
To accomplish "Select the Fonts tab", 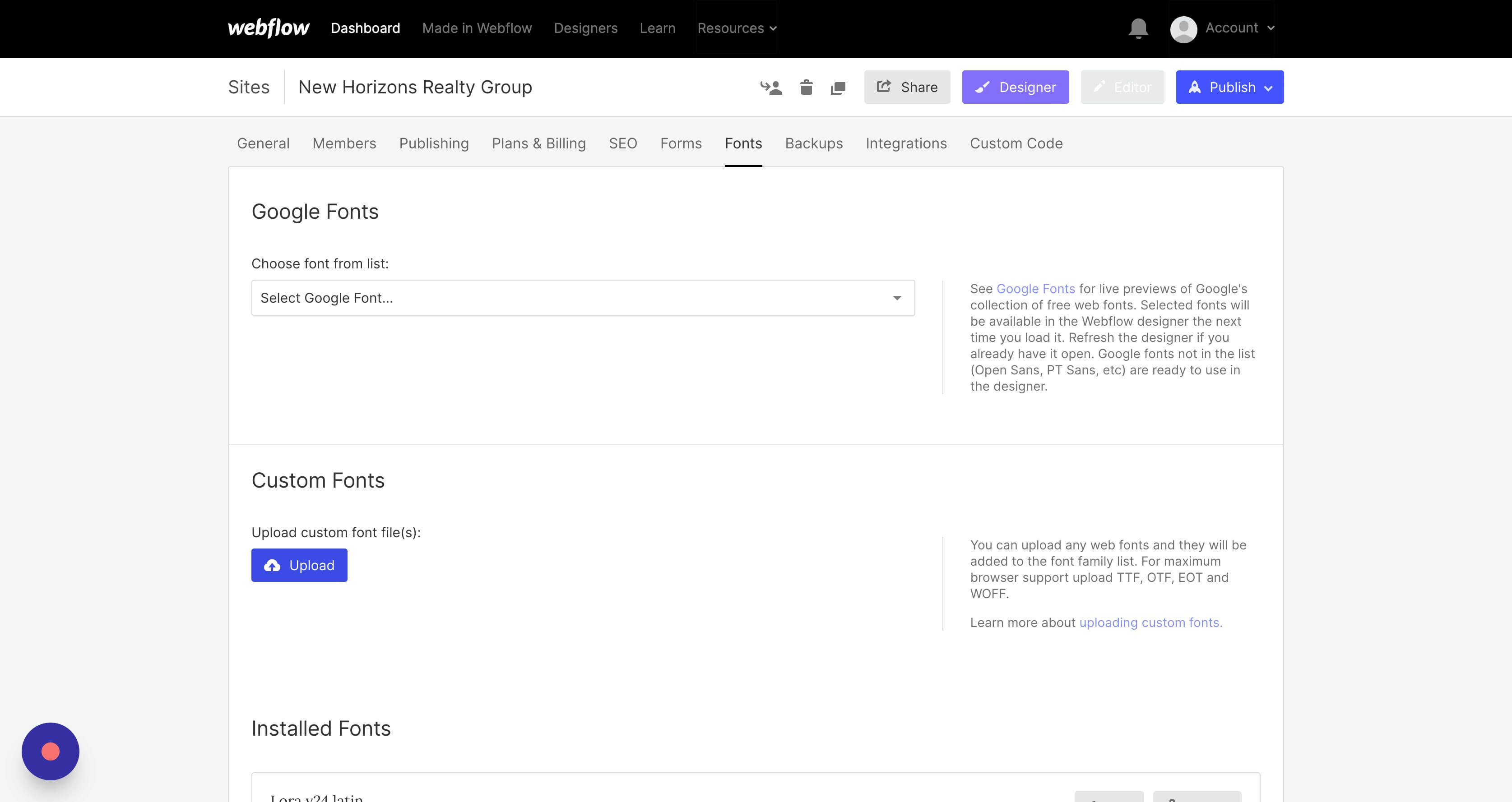I will coord(743,144).
